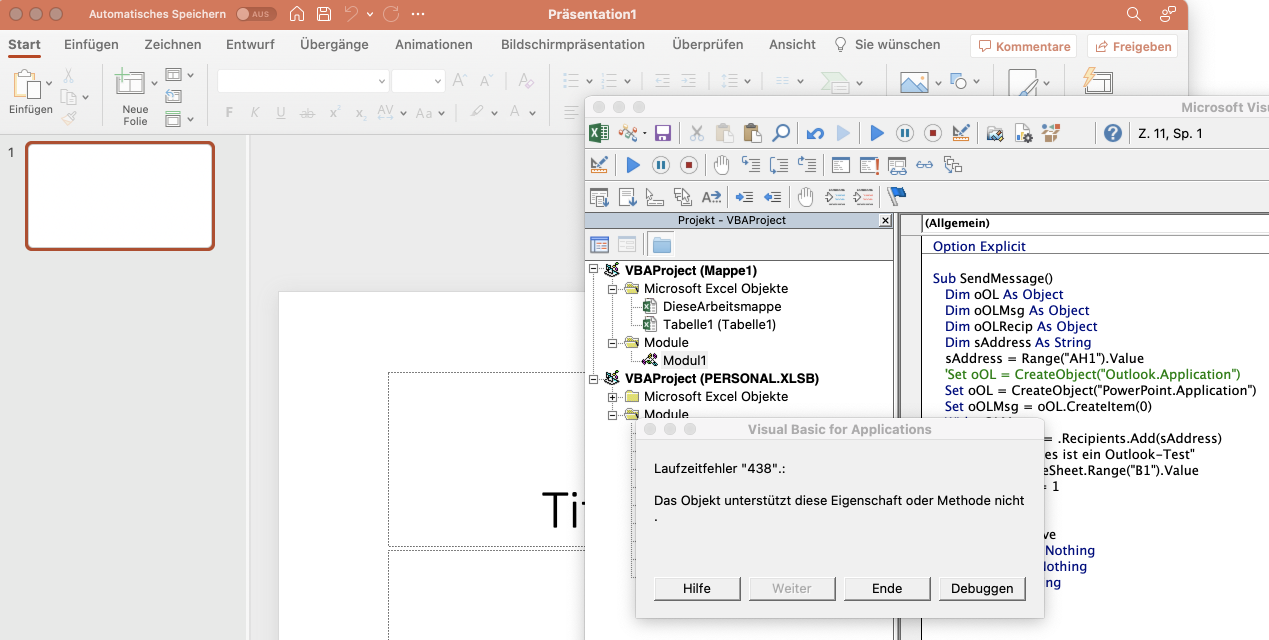This screenshot has height=640, width=1269.
Task: Click the 'Sub SendMessage()' code line
Action: [993, 278]
